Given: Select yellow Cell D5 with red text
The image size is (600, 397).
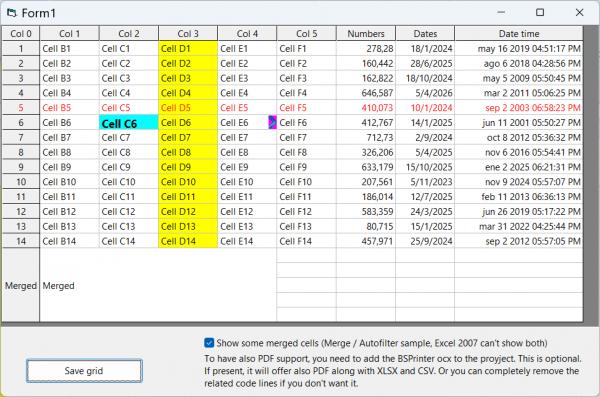Looking at the screenshot, I should click(188, 108).
